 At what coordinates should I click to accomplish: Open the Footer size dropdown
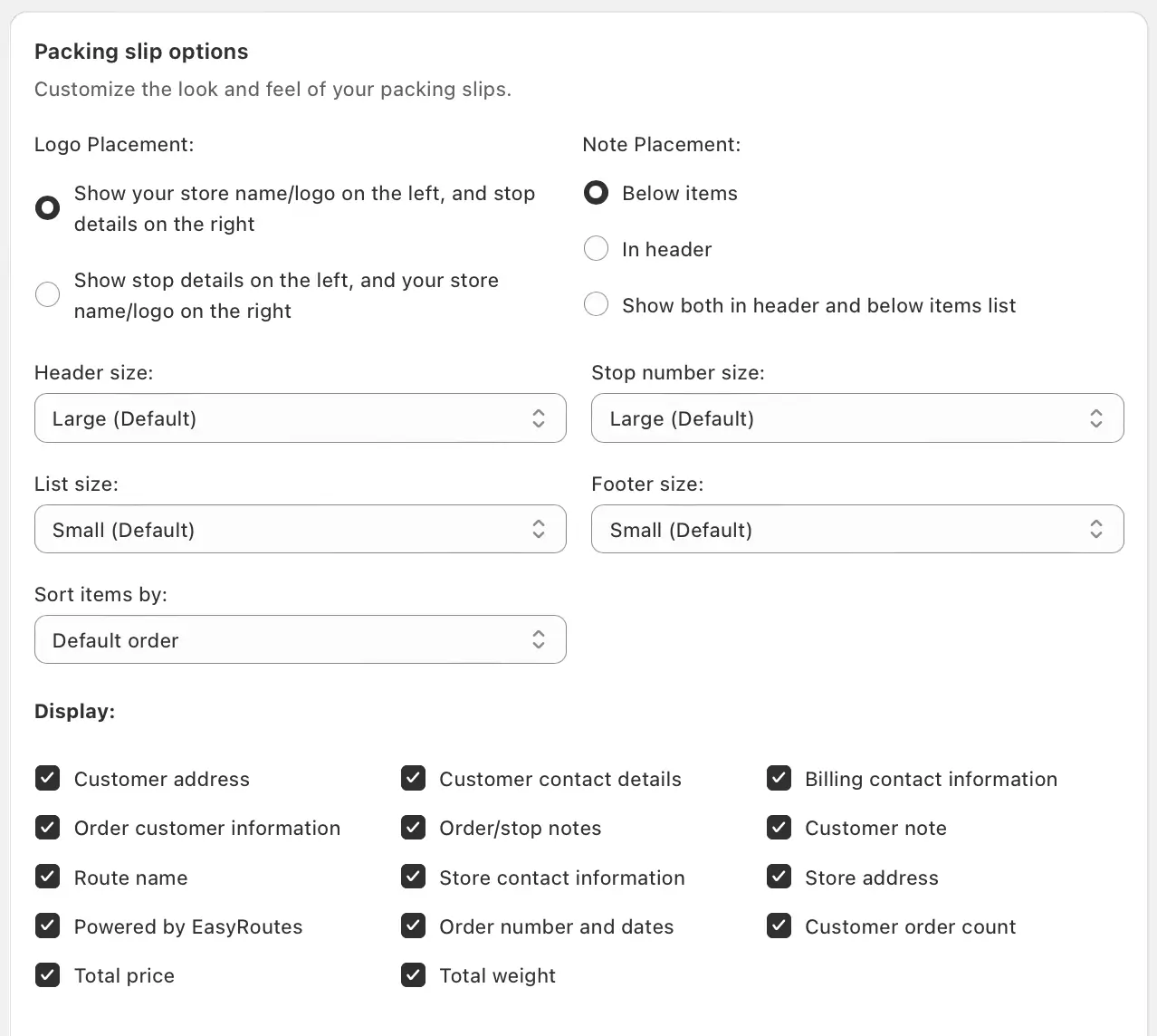(857, 529)
